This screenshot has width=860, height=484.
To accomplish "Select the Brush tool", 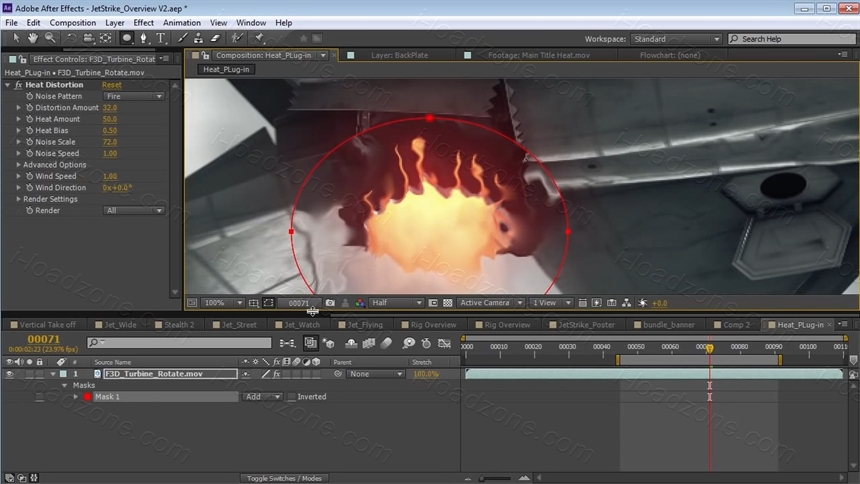I will point(182,38).
